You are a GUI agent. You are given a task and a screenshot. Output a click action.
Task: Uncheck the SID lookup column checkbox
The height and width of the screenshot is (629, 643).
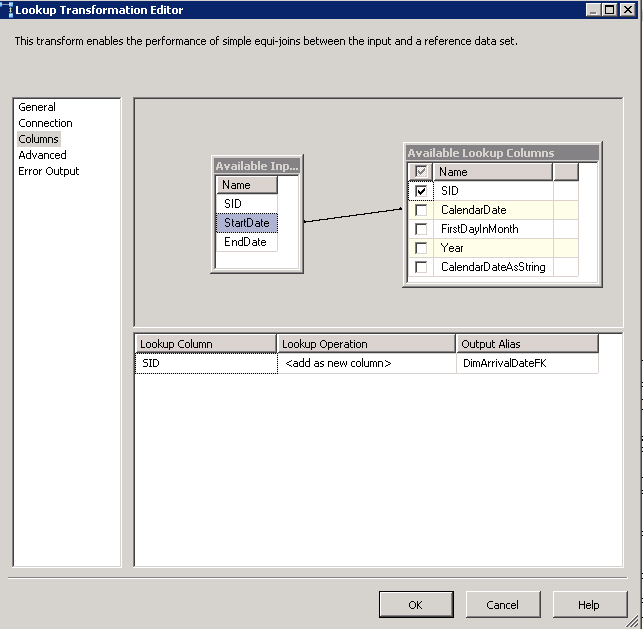tap(421, 191)
